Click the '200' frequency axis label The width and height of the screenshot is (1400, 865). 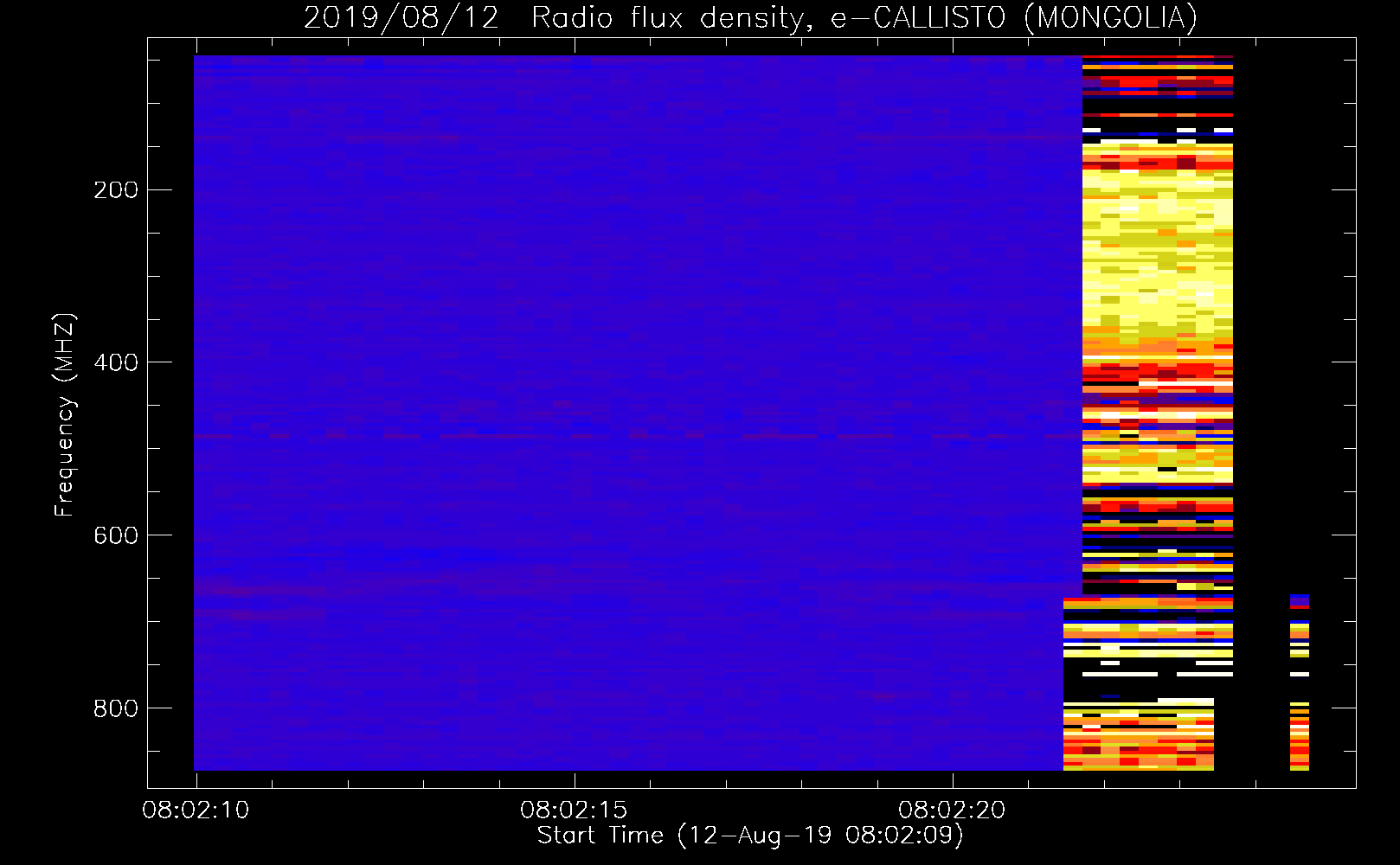(116, 190)
